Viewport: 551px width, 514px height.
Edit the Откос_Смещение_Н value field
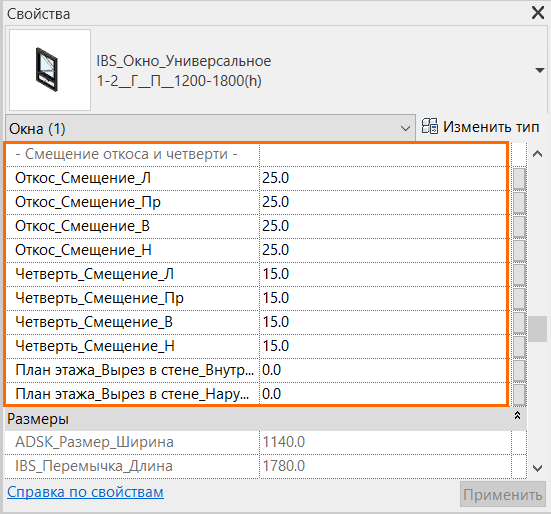click(x=384, y=250)
